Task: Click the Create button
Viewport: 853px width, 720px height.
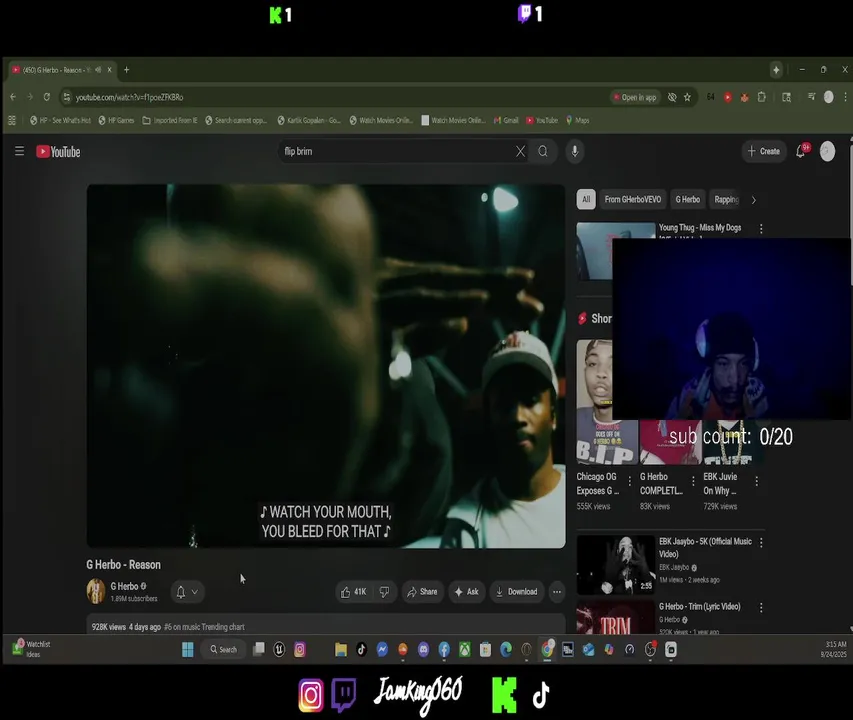Action: [764, 151]
